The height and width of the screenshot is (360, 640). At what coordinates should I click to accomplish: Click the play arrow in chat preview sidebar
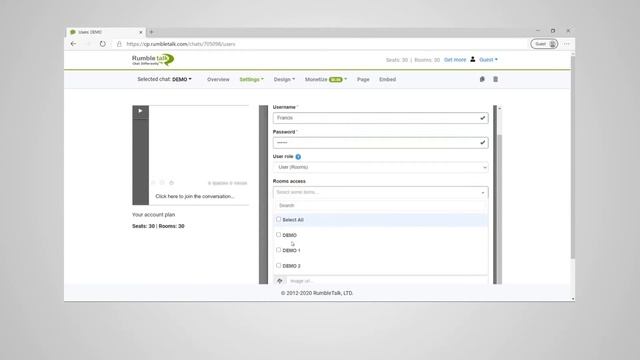pos(140,111)
